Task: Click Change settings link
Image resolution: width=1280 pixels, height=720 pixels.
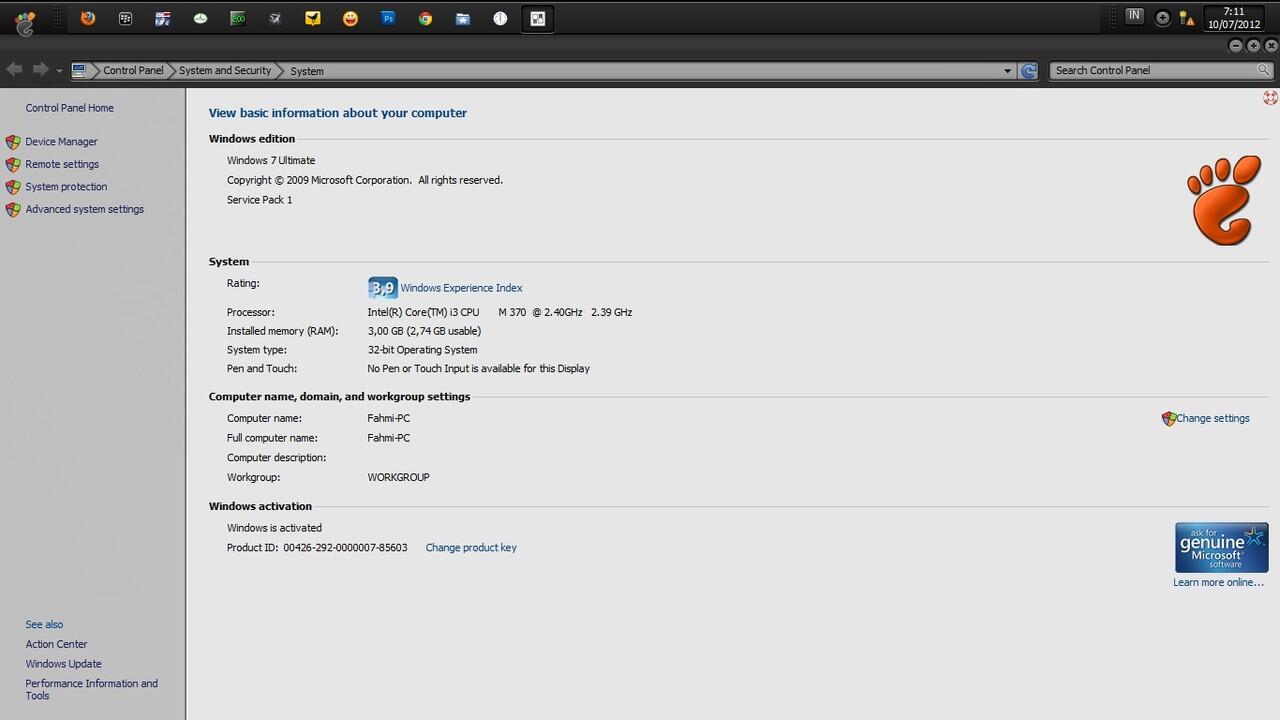Action: pyautogui.click(x=1213, y=419)
